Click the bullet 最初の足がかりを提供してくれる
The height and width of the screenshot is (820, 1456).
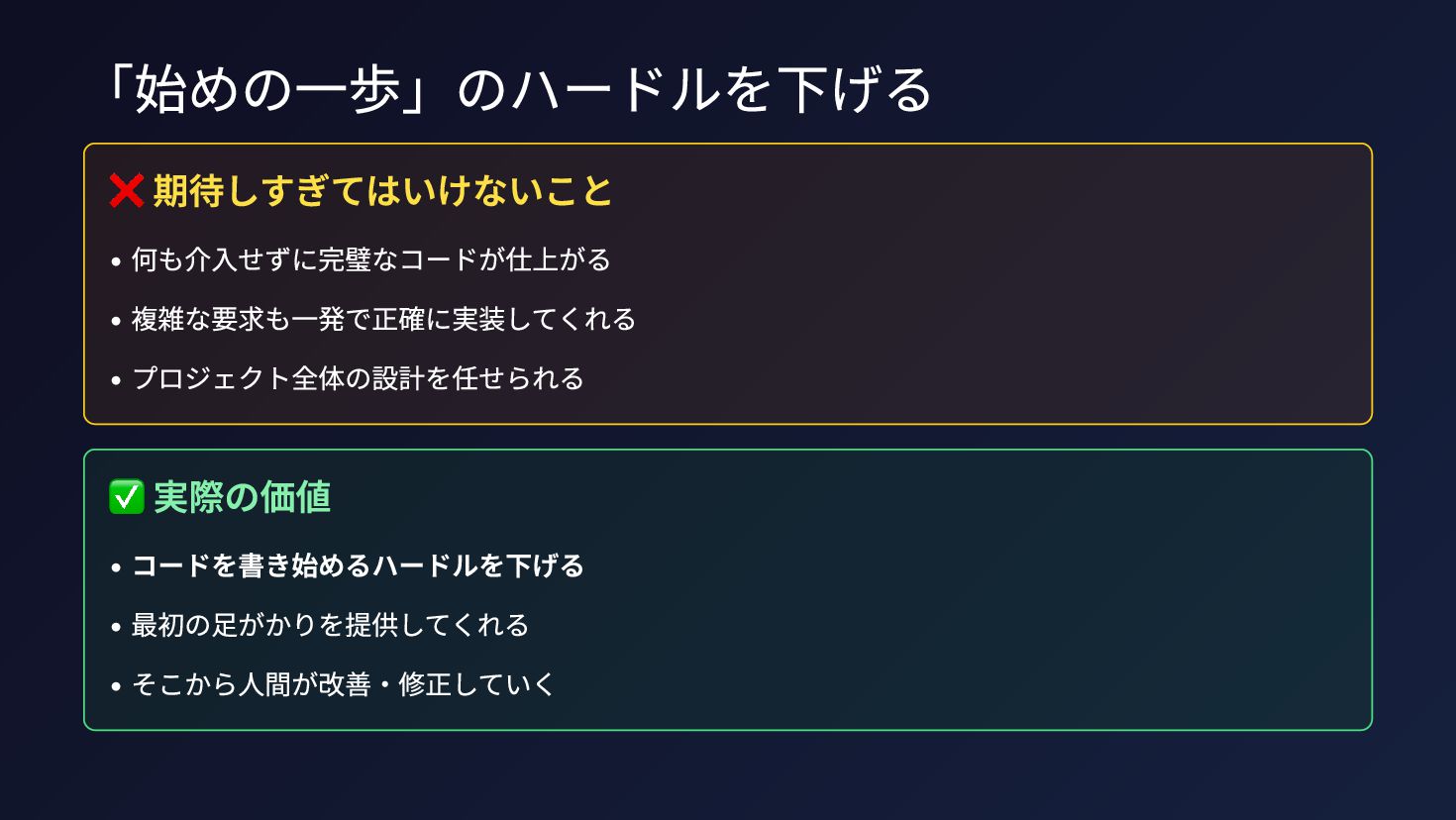(x=331, y=625)
